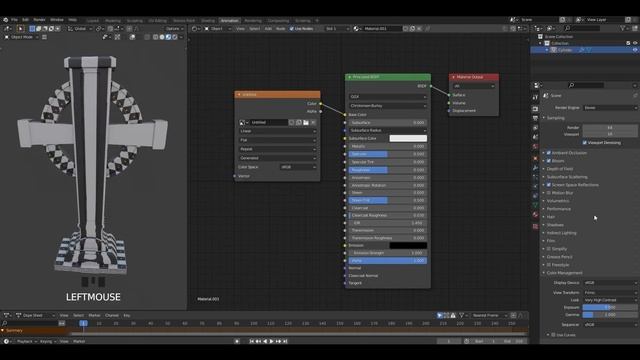Enable Motion Blur checkbox
This screenshot has width=640, height=360.
click(x=549, y=193)
